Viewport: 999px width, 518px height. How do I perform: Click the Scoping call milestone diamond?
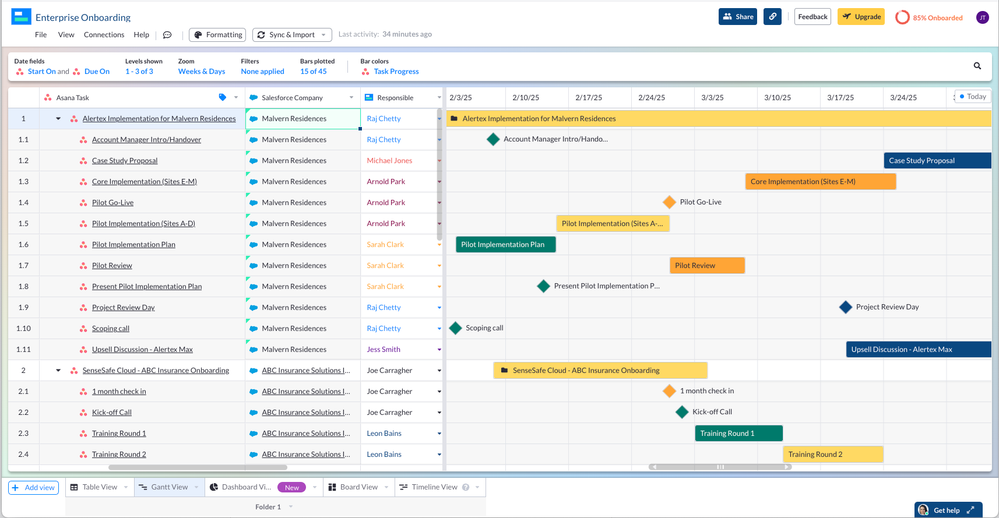(455, 328)
